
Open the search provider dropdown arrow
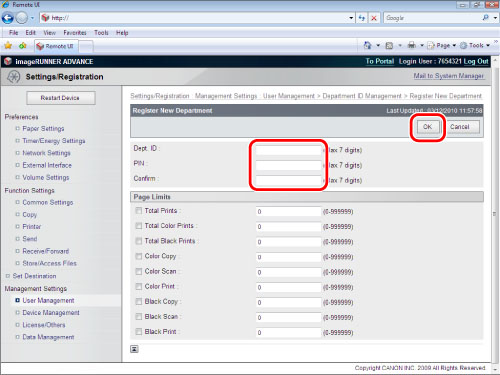[496, 18]
